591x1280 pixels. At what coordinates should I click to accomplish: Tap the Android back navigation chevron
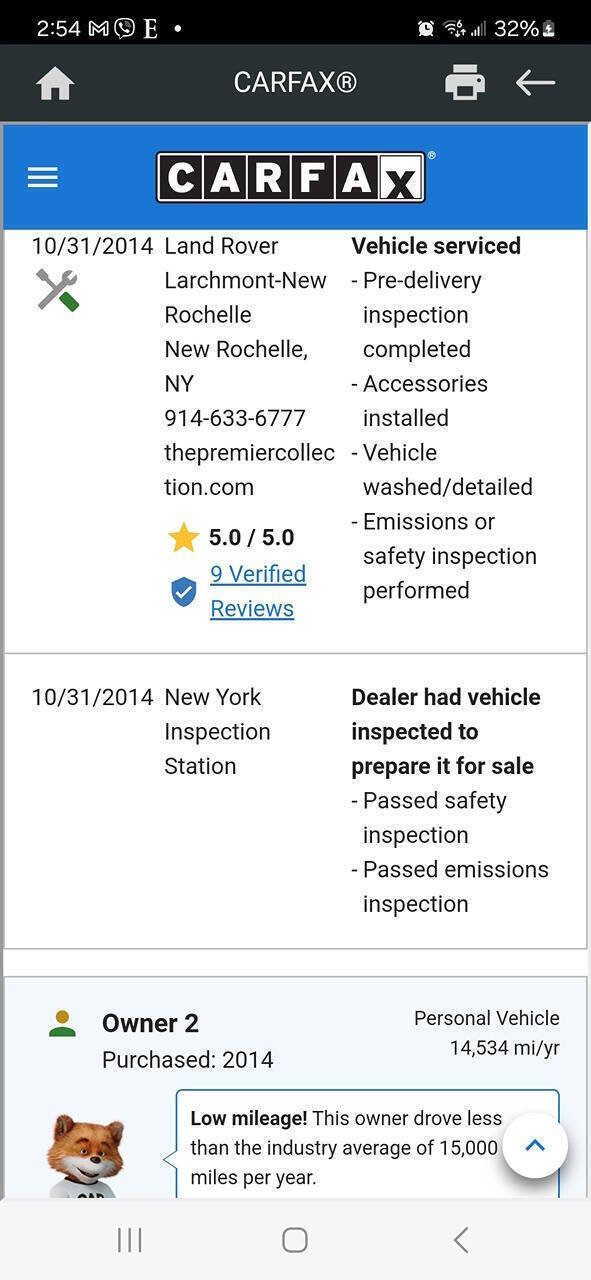tap(460, 1240)
